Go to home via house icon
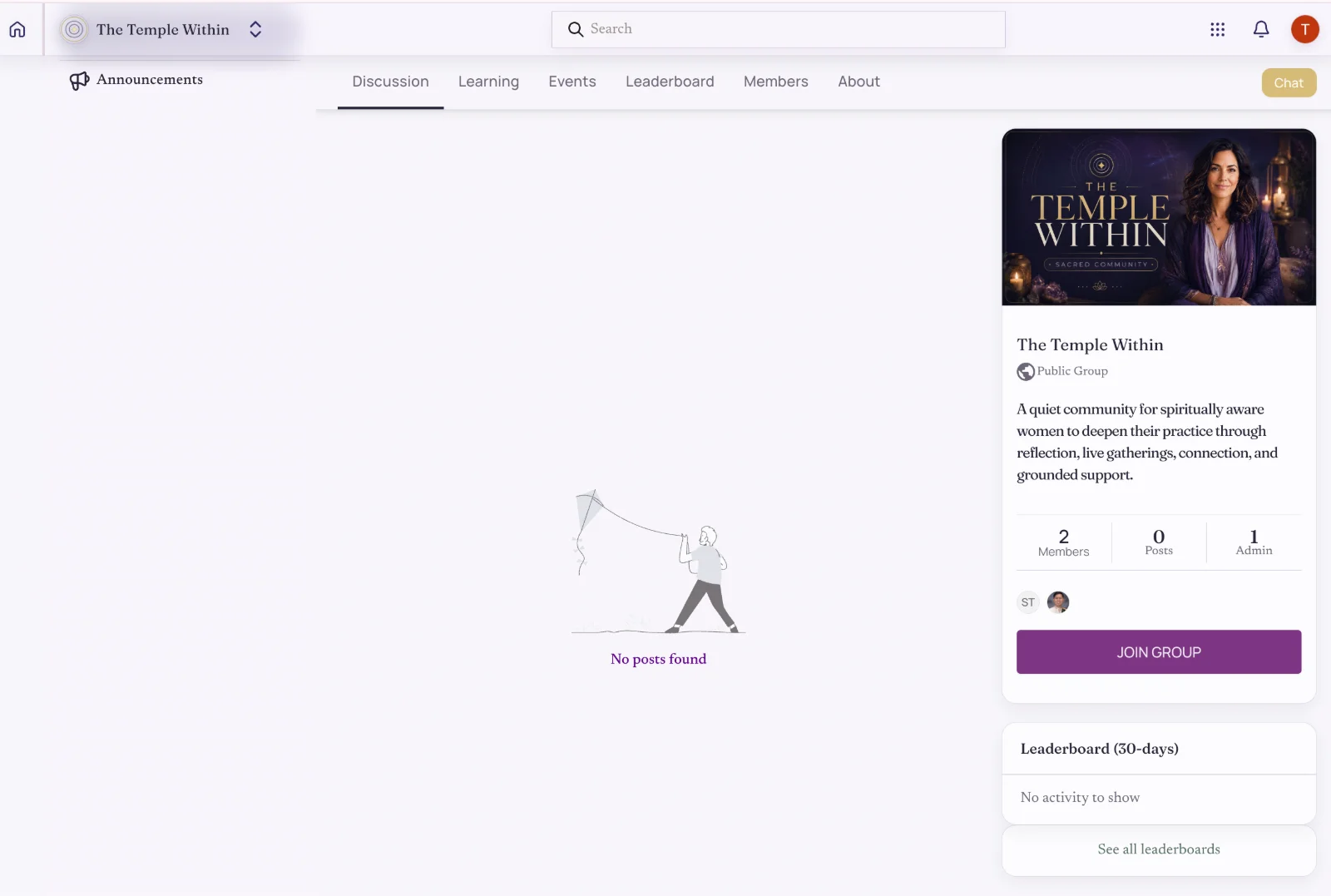 [17, 29]
